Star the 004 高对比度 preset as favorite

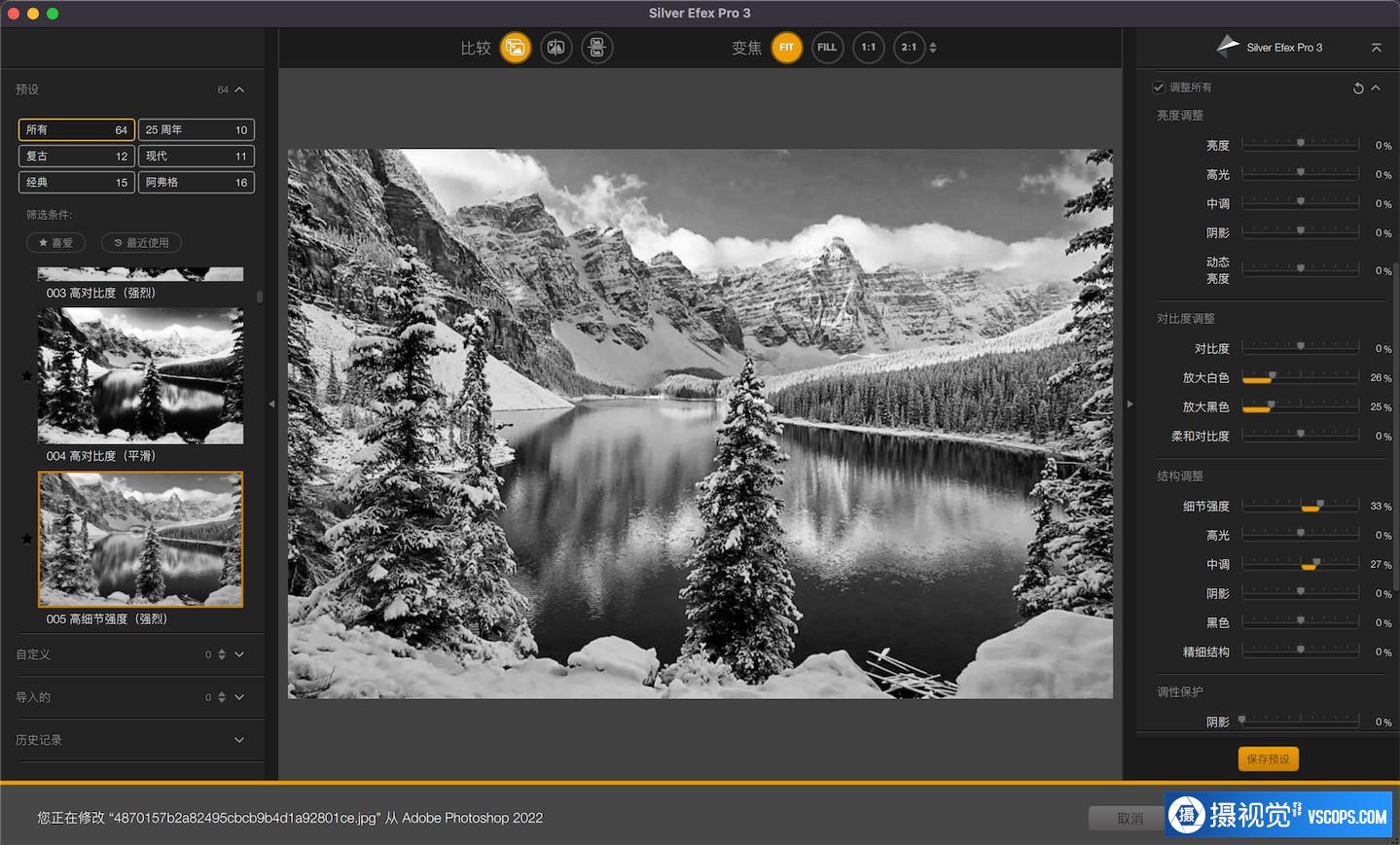click(x=27, y=376)
